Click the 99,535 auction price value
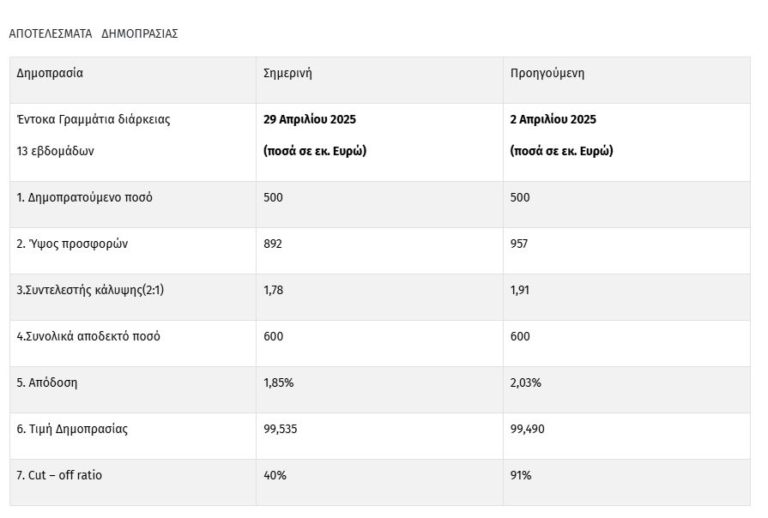 click(280, 429)
